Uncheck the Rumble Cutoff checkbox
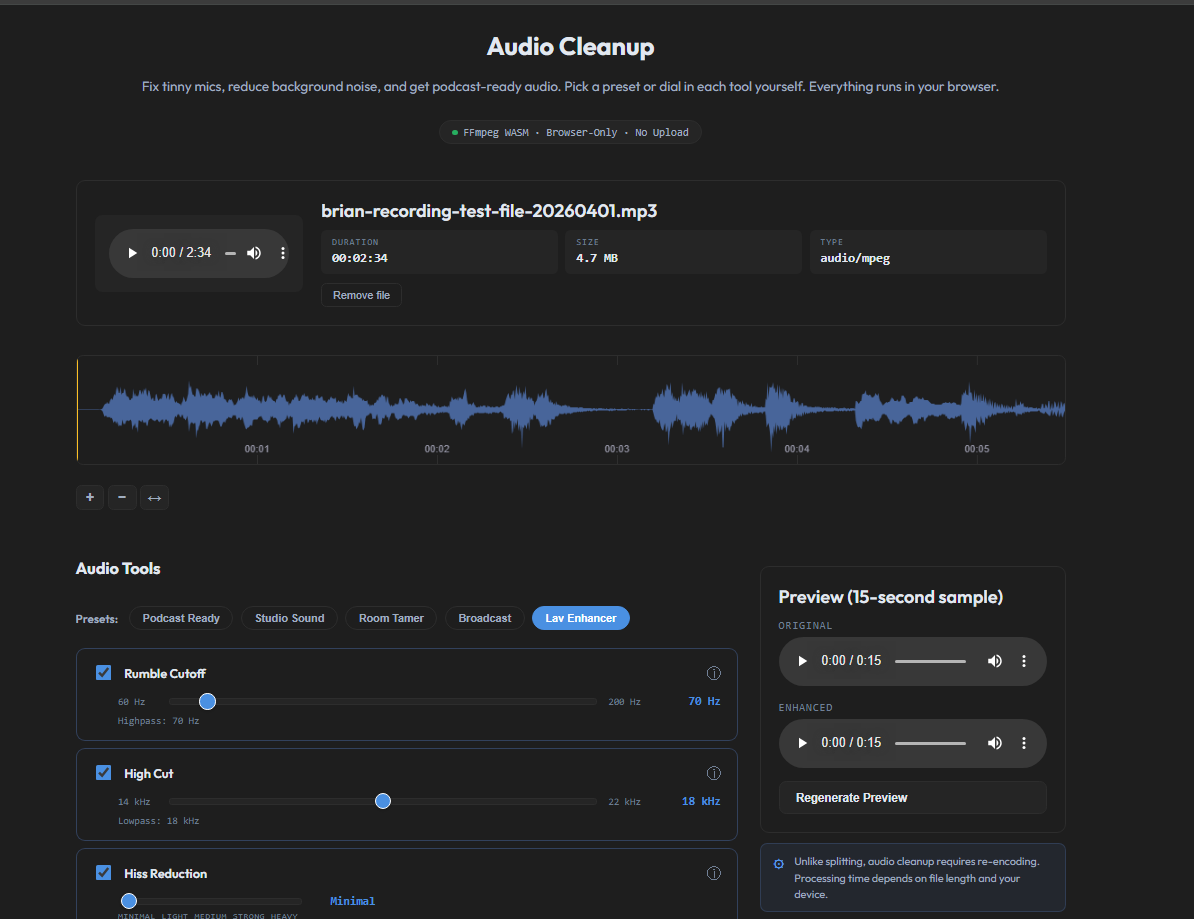The image size is (1194, 919). (104, 672)
